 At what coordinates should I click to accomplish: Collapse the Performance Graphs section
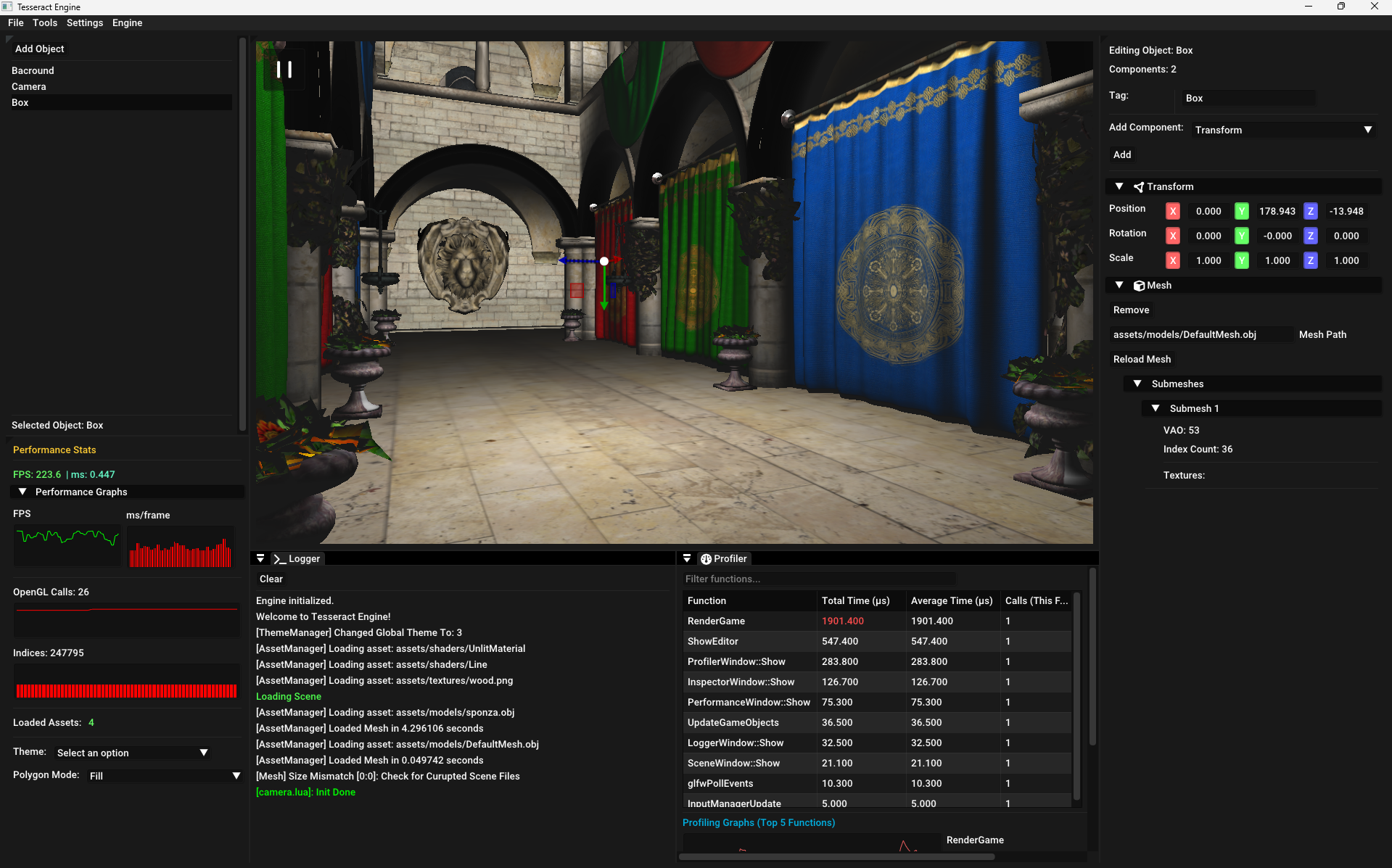click(22, 492)
